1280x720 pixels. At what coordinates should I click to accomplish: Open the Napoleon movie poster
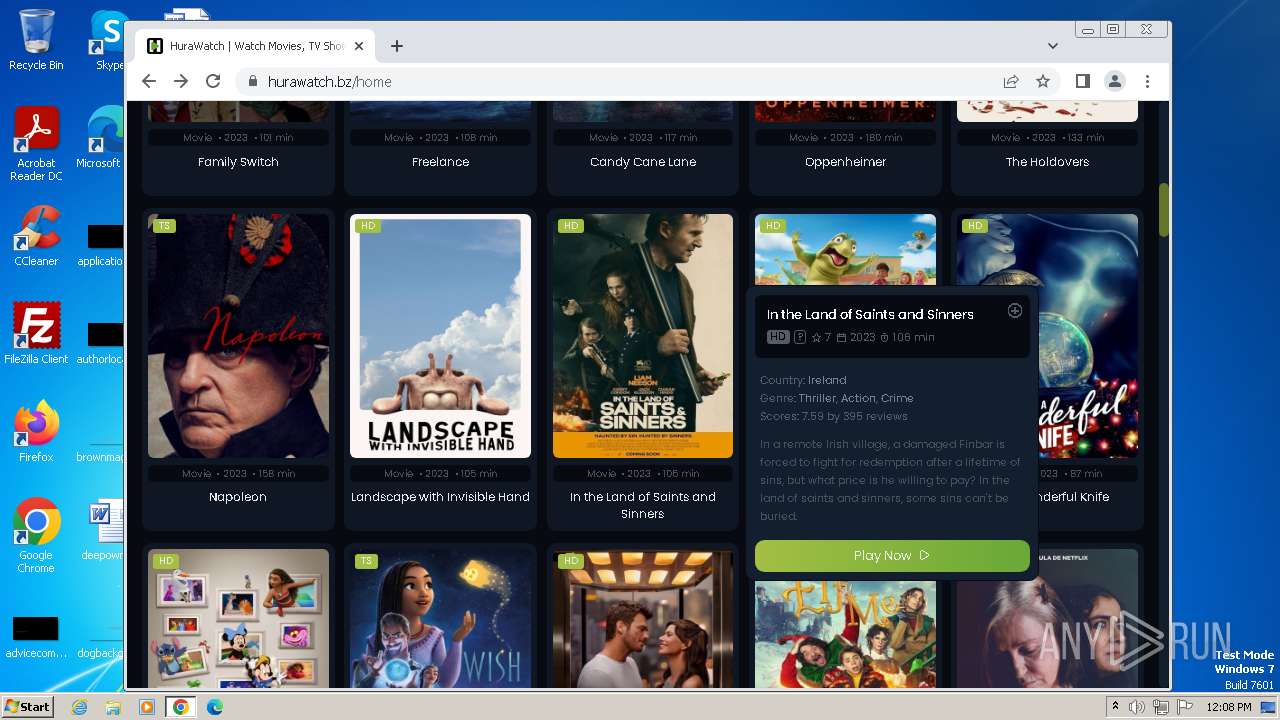[x=238, y=336]
